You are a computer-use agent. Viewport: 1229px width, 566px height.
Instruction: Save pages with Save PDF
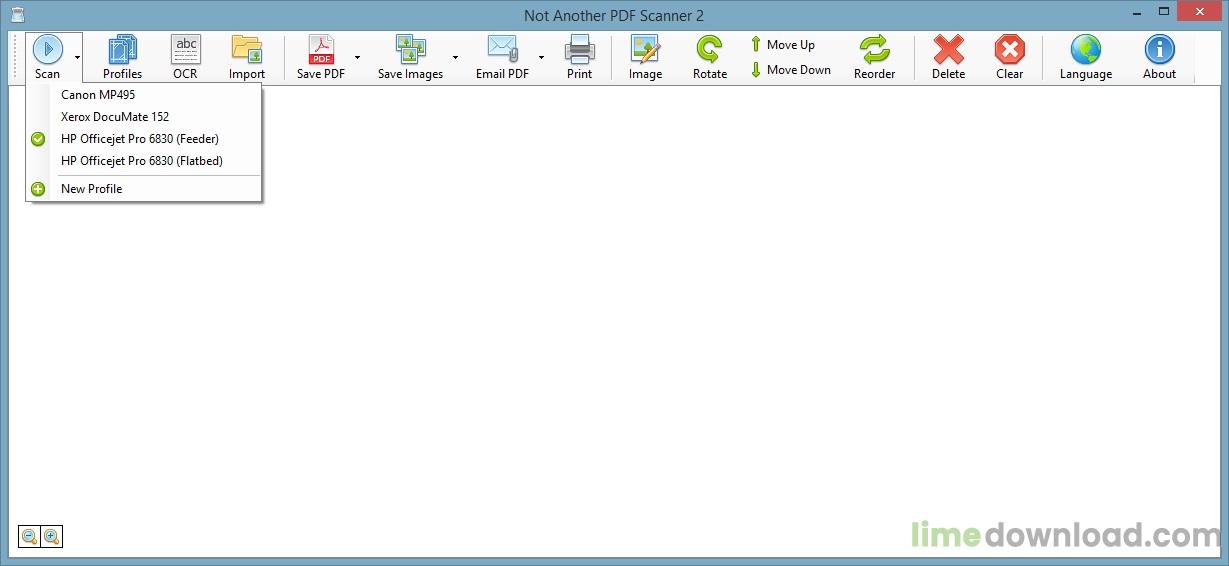(321, 57)
